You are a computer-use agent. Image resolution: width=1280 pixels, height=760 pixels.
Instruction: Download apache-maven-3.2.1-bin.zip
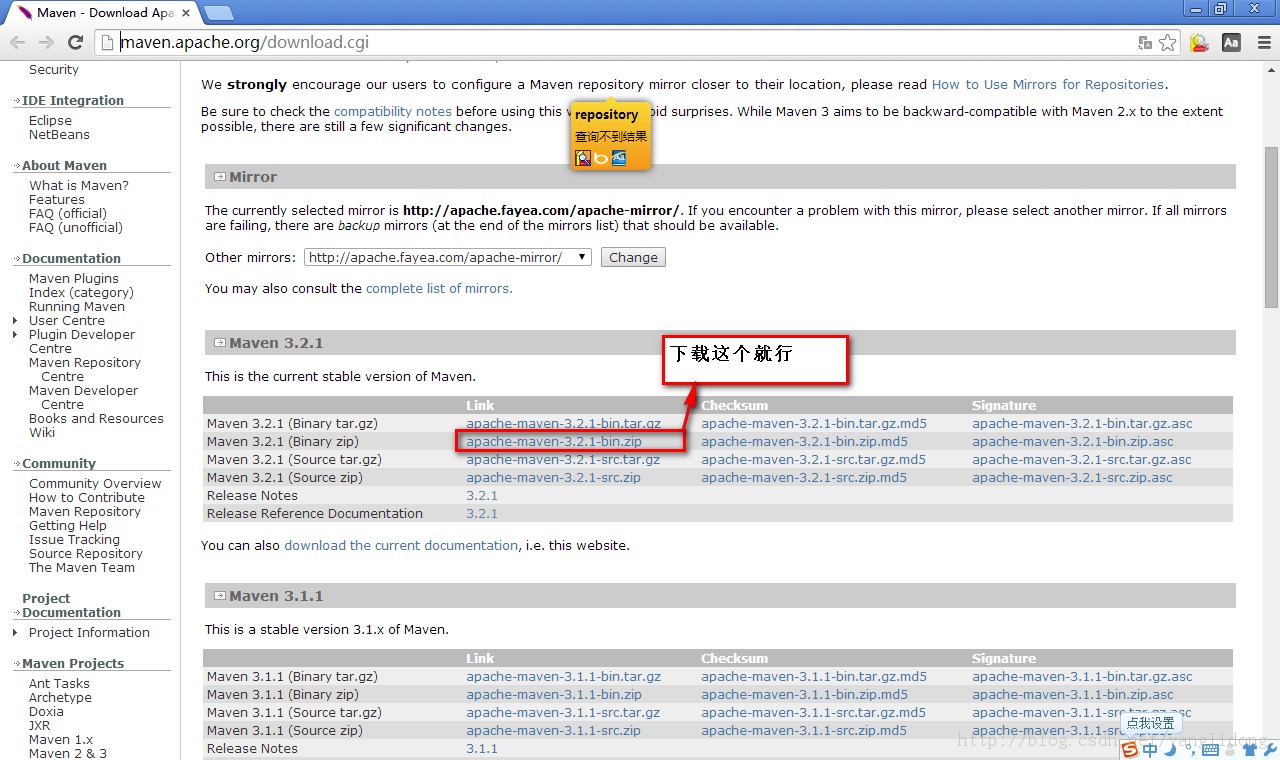coord(554,442)
